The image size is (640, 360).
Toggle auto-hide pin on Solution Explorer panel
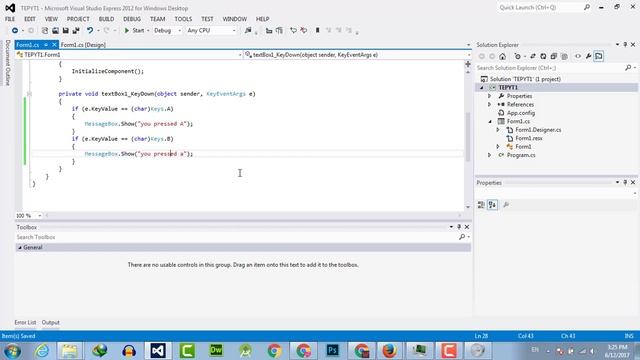coord(625,44)
